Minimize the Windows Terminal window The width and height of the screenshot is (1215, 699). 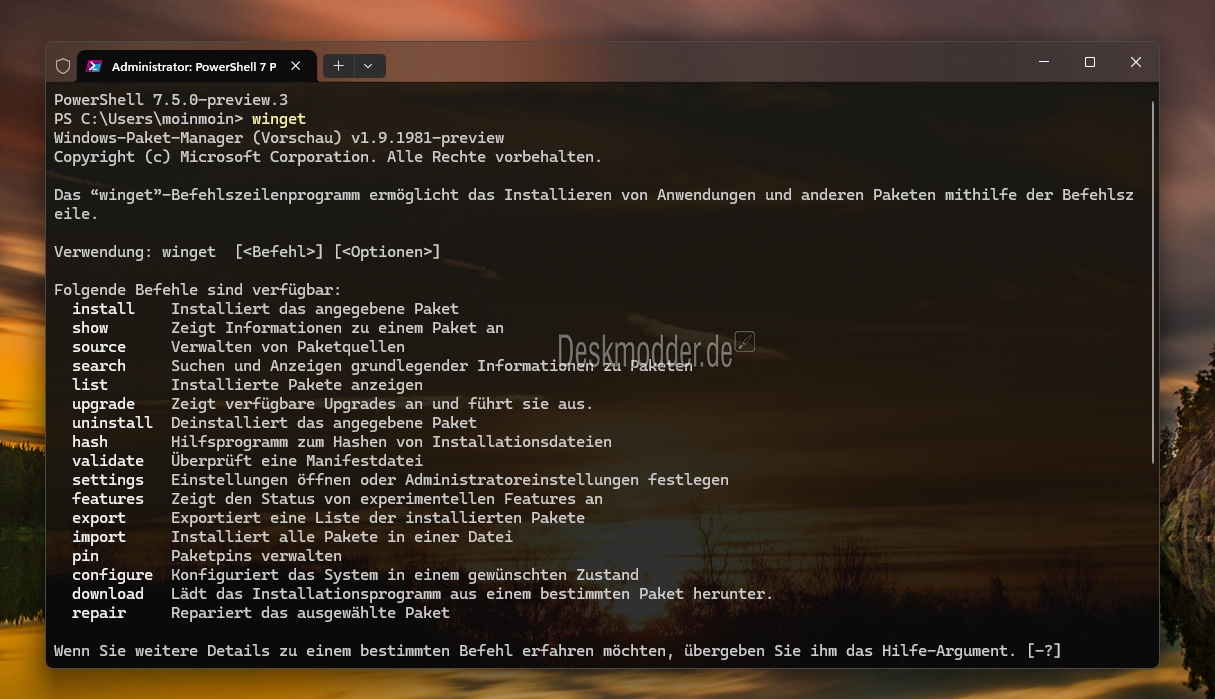(1044, 62)
